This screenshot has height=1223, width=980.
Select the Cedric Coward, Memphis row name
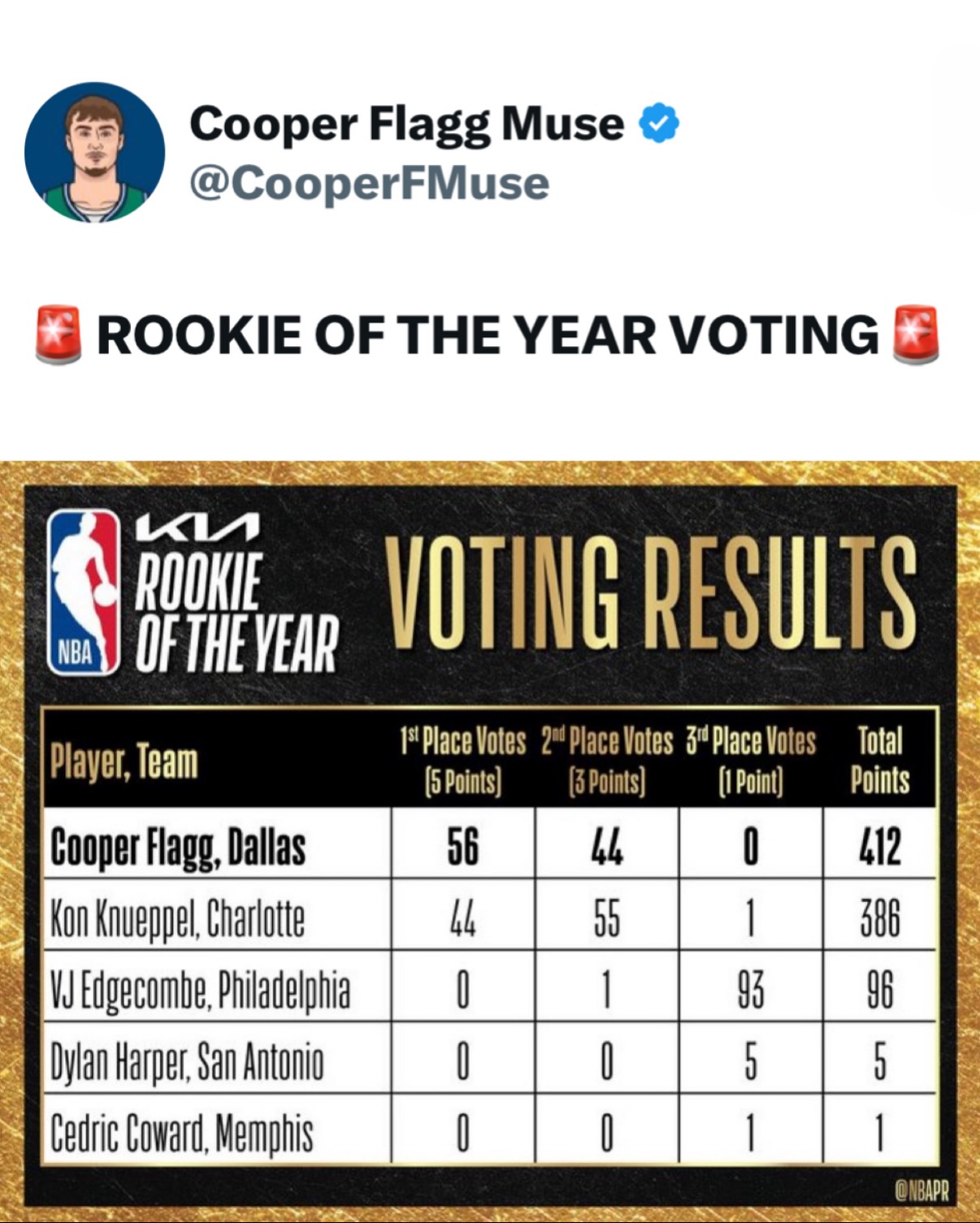pos(182,1133)
